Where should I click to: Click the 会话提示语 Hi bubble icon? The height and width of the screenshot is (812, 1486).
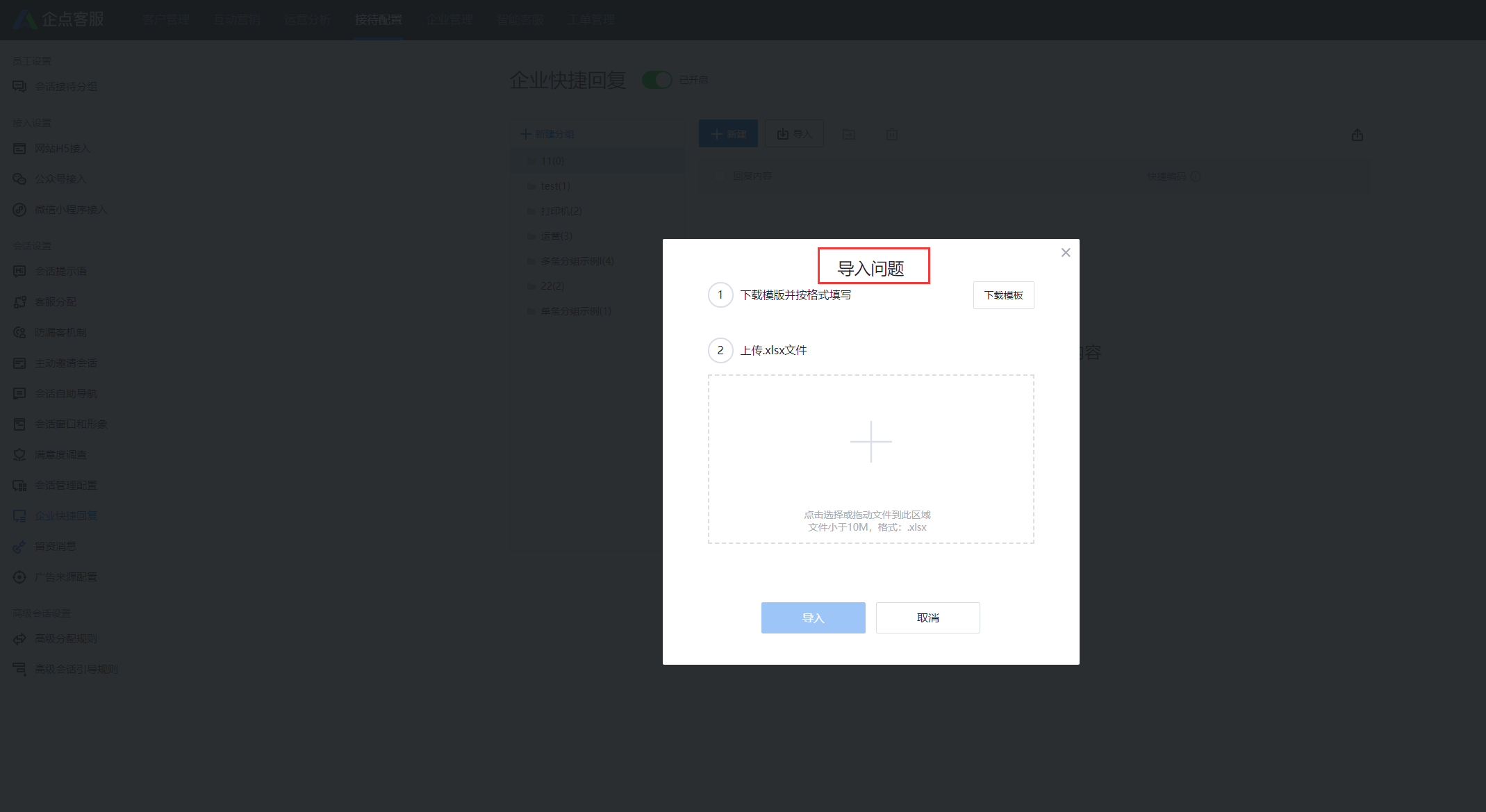pos(19,271)
